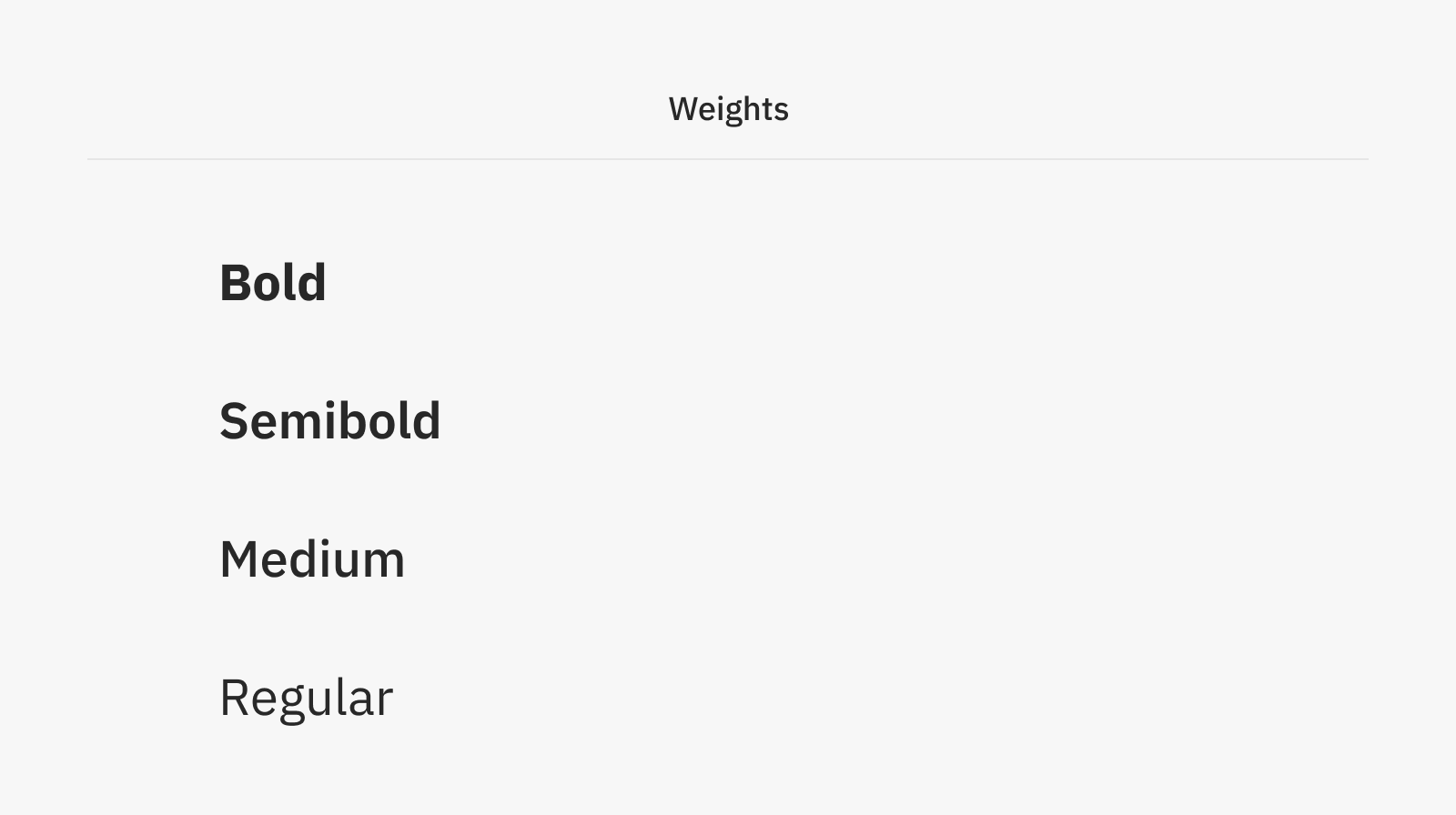Click the capital R in Regular

coord(234,699)
